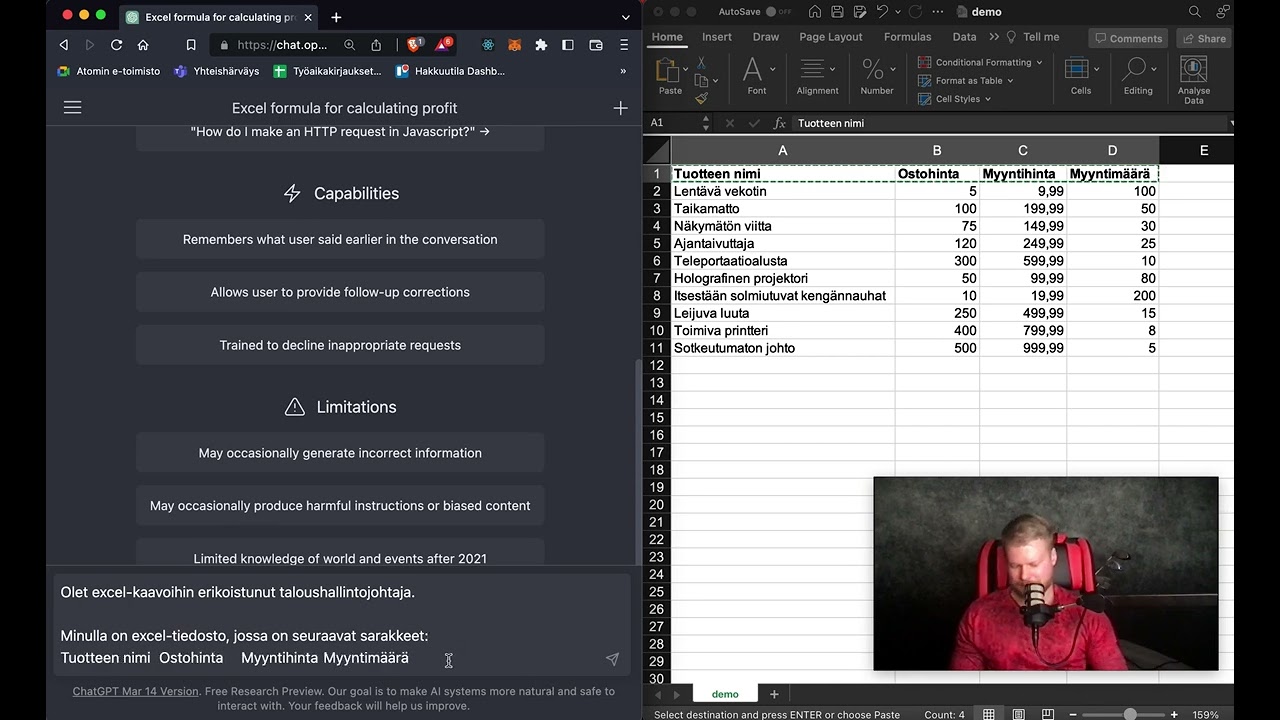
Task: Toggle the AutoSave switch in Excel
Action: pyautogui.click(x=778, y=12)
